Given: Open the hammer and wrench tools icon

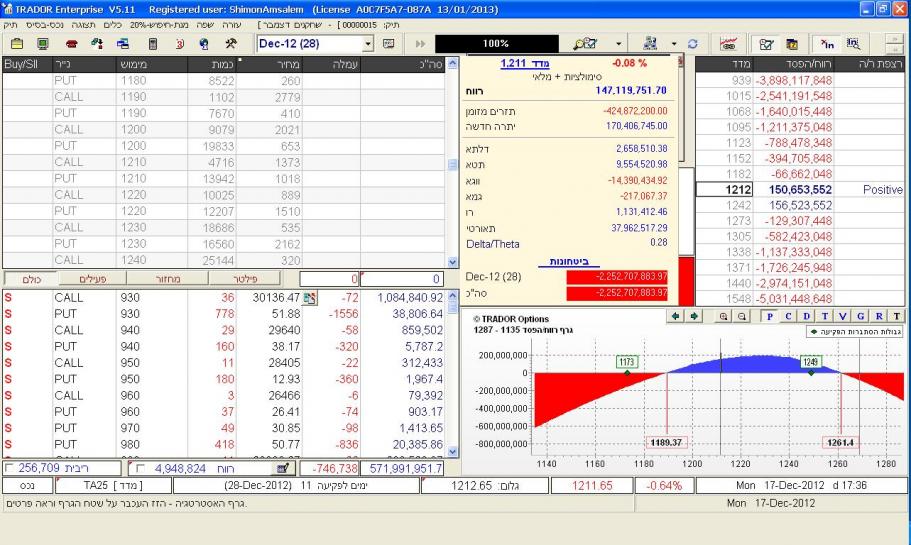Looking at the screenshot, I should tap(229, 45).
